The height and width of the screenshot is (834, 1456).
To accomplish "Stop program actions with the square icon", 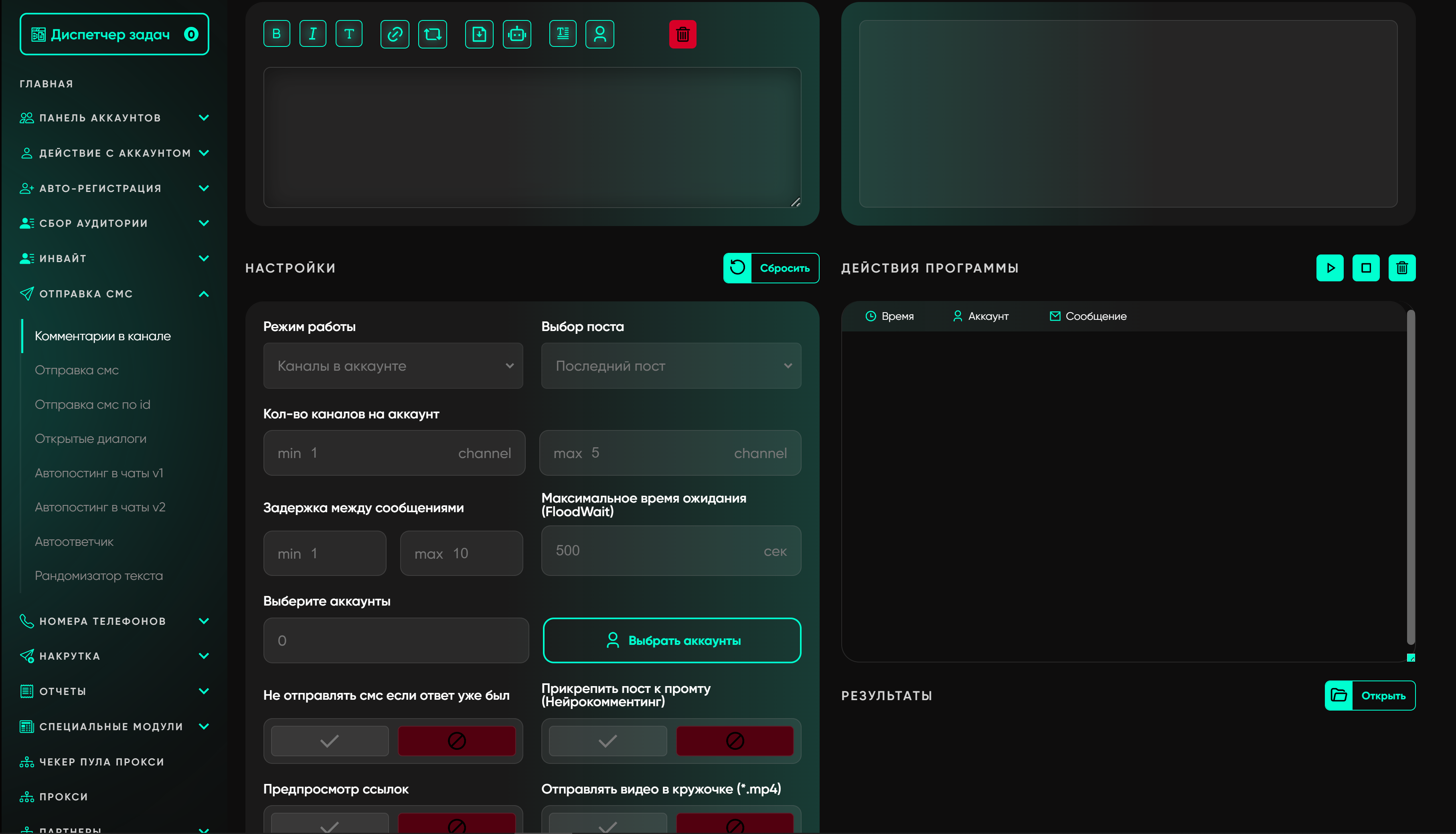I will [1365, 267].
